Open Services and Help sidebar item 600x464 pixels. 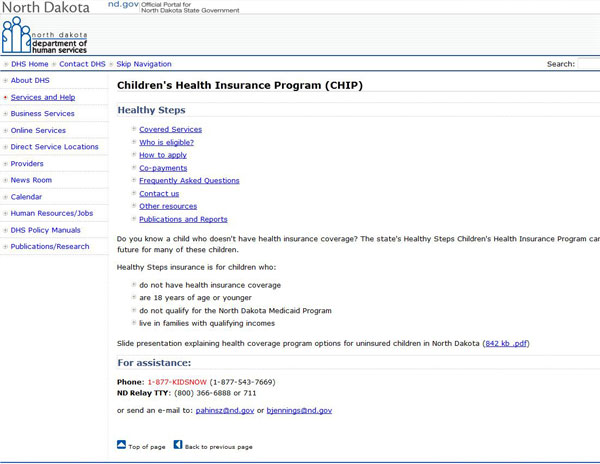[43, 97]
